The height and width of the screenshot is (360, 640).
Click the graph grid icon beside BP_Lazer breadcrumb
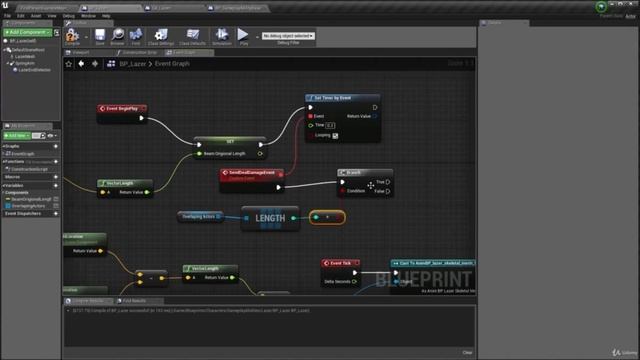point(111,64)
